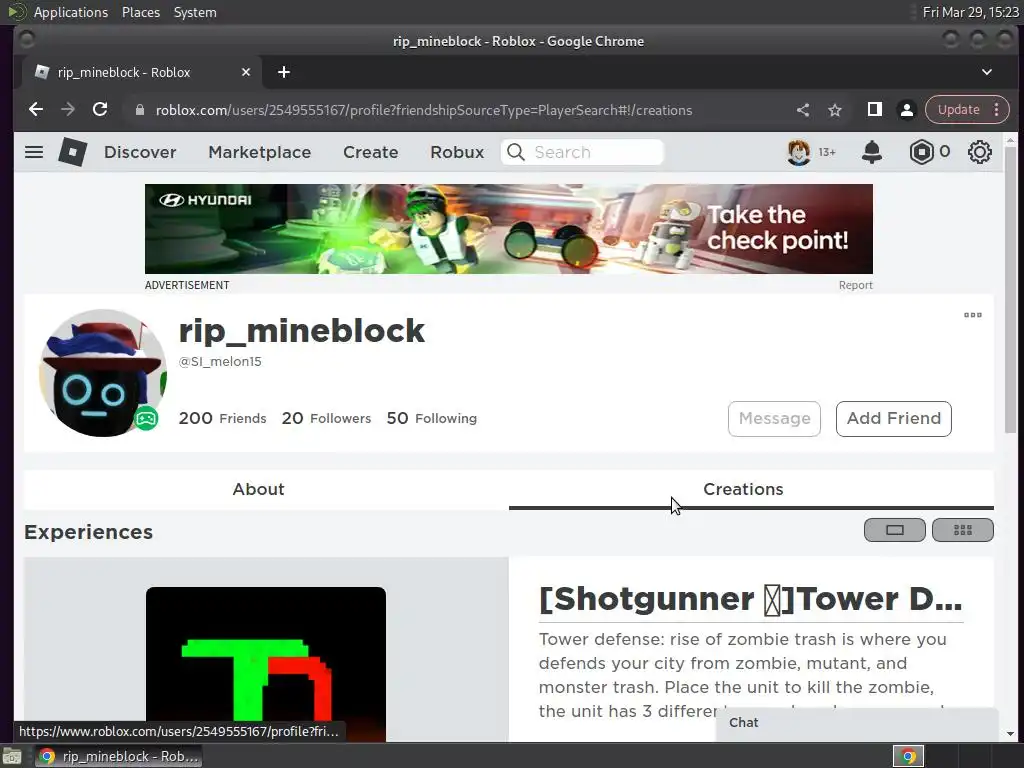1024x768 pixels.
Task: Click the Hyundai banner advertisement
Action: coord(509,229)
